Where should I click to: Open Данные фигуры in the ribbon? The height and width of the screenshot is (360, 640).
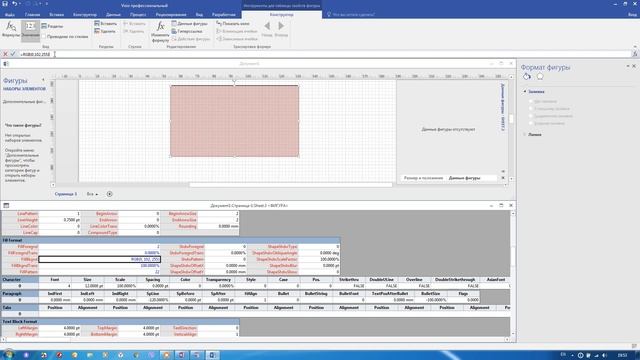coord(190,24)
